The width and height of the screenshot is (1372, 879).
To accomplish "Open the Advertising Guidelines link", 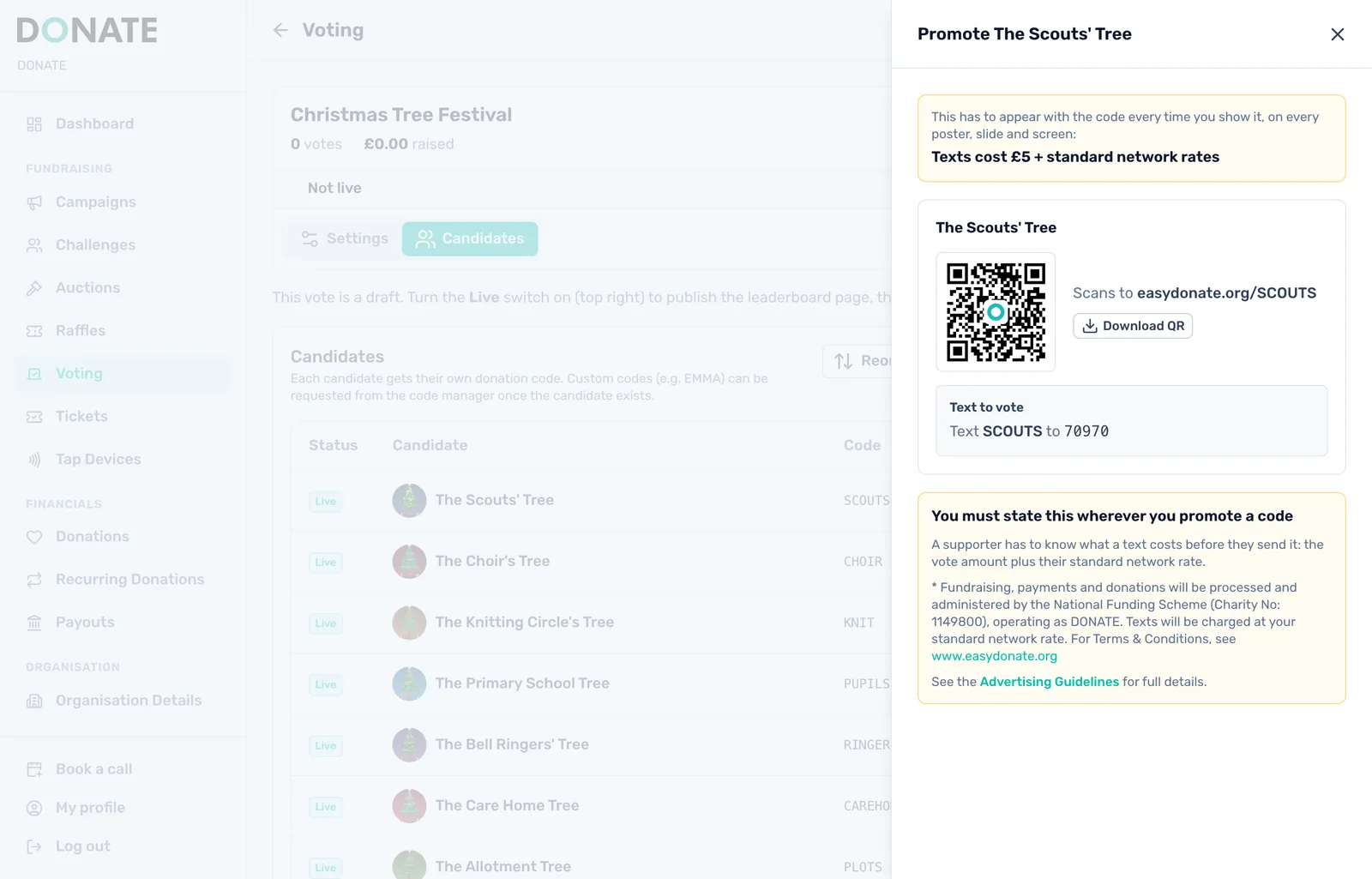I will [1049, 682].
